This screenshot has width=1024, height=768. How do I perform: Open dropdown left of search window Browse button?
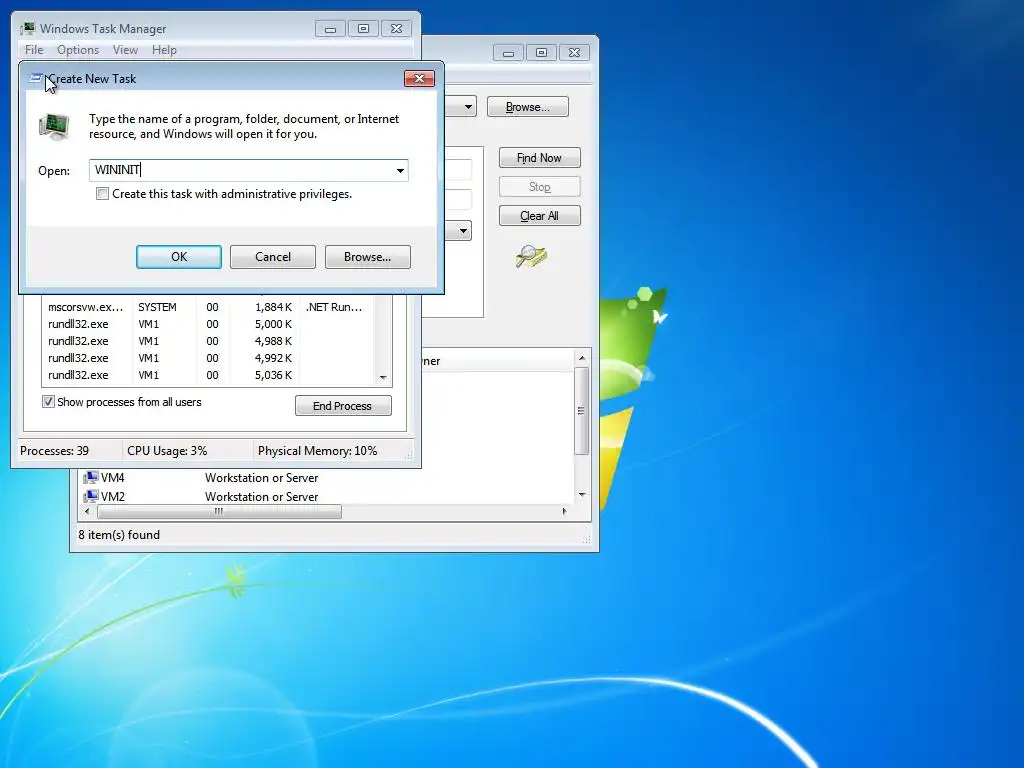pyautogui.click(x=468, y=106)
